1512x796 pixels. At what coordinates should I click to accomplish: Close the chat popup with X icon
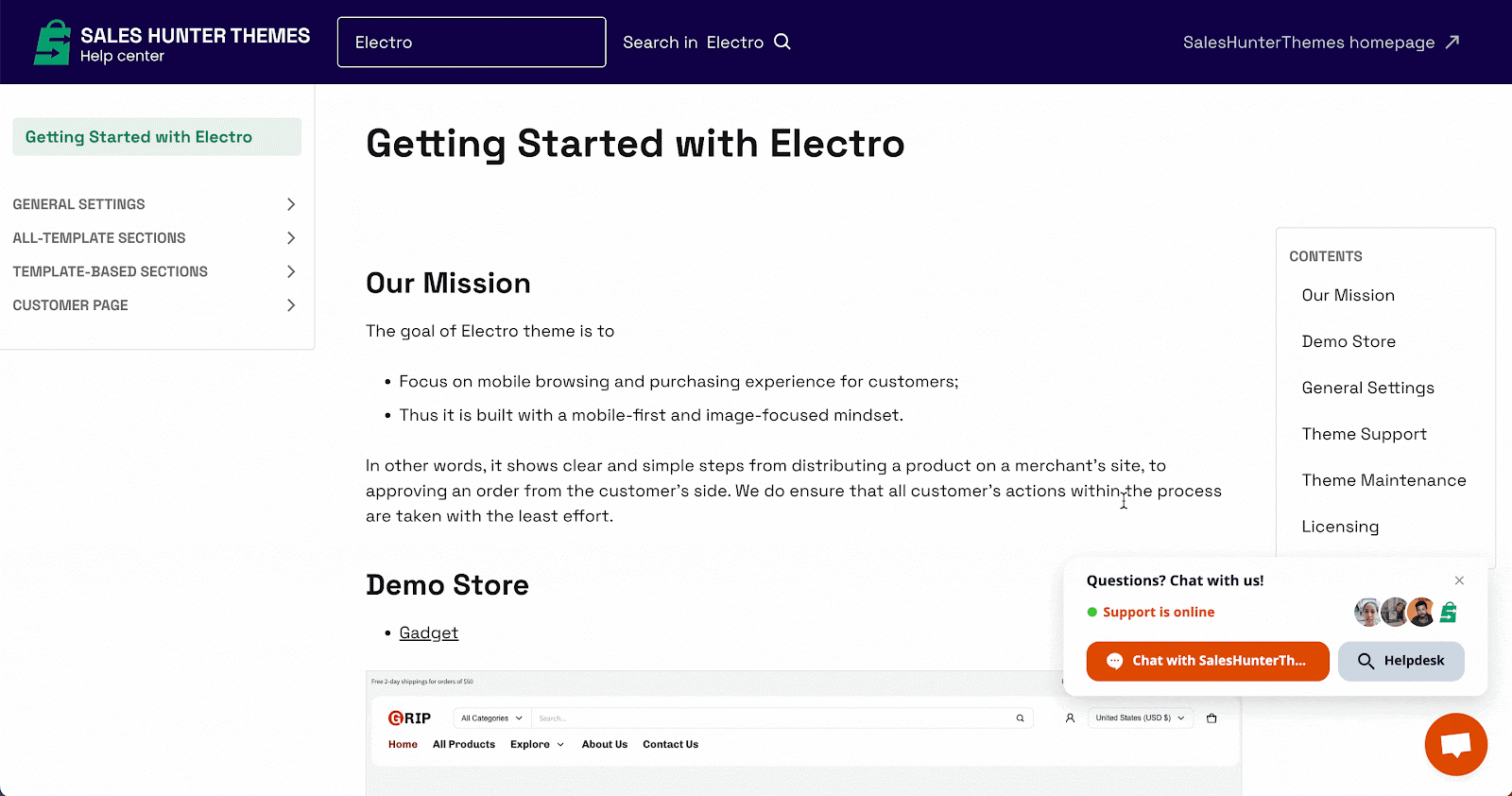[x=1459, y=580]
